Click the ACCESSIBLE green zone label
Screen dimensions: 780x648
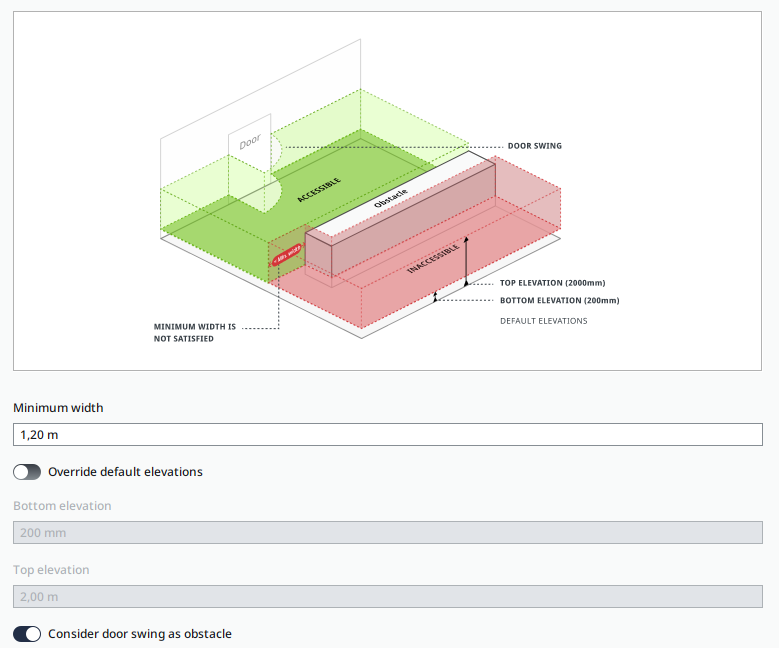[x=319, y=190]
